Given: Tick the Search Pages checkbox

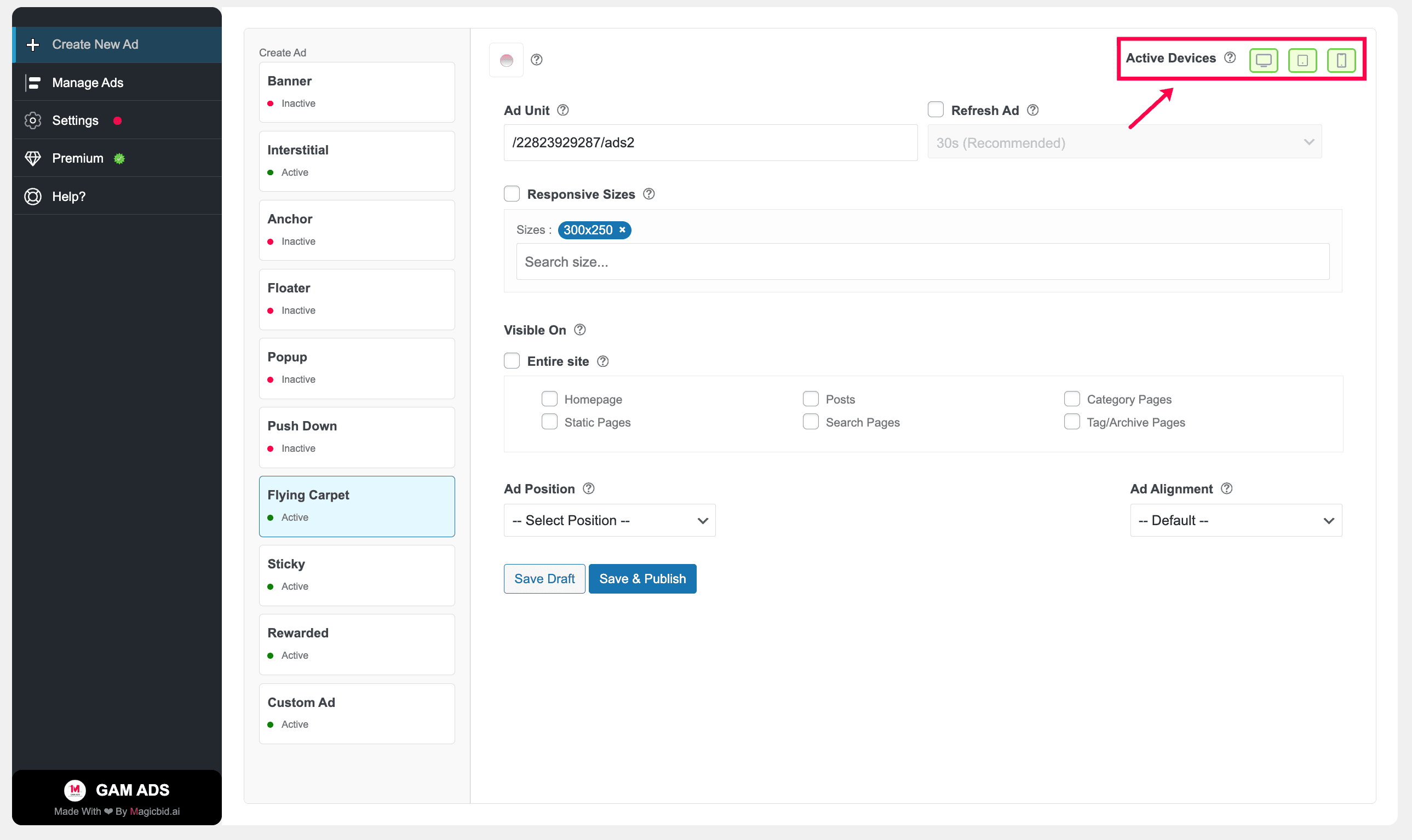Looking at the screenshot, I should [811, 422].
